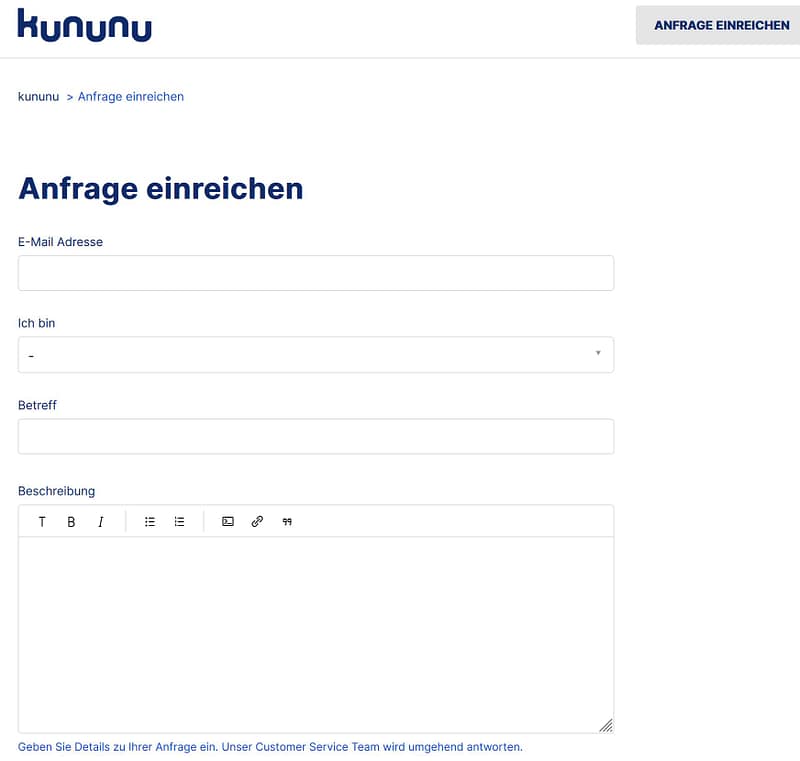Open the "Ich bin" dropdown
This screenshot has height=761, width=800.
(315, 355)
